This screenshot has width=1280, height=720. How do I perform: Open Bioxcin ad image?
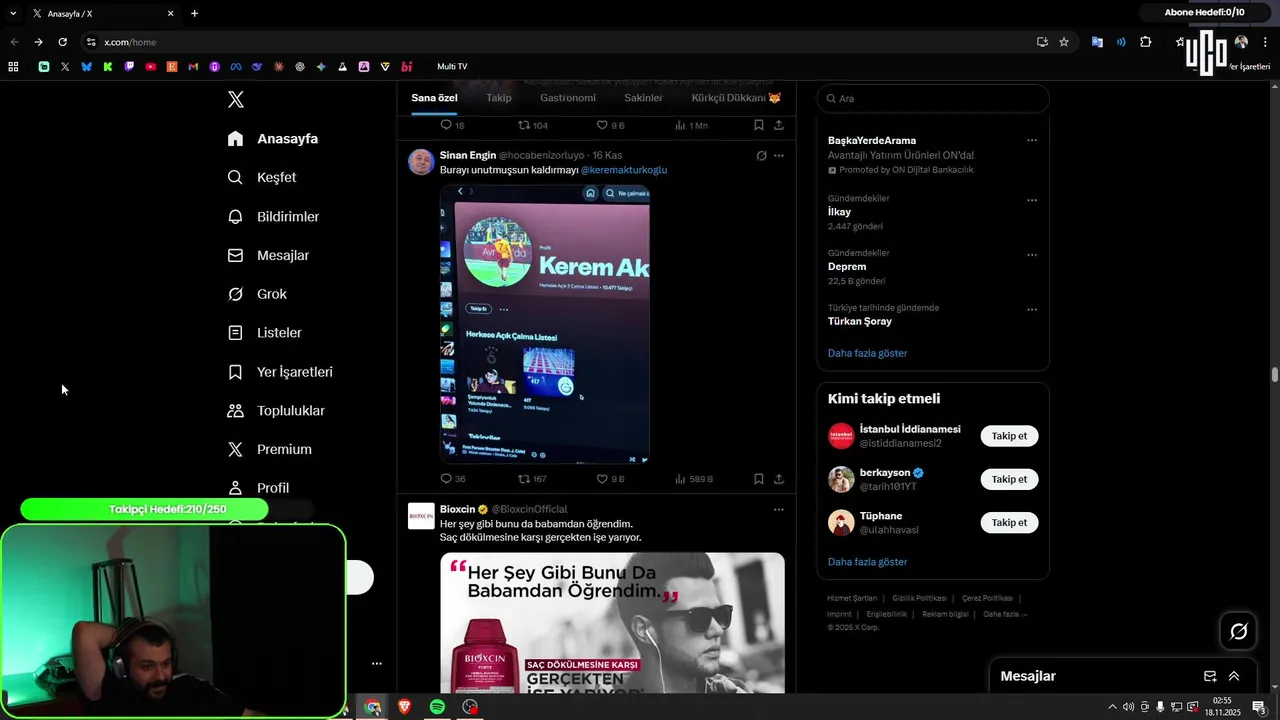[612, 623]
